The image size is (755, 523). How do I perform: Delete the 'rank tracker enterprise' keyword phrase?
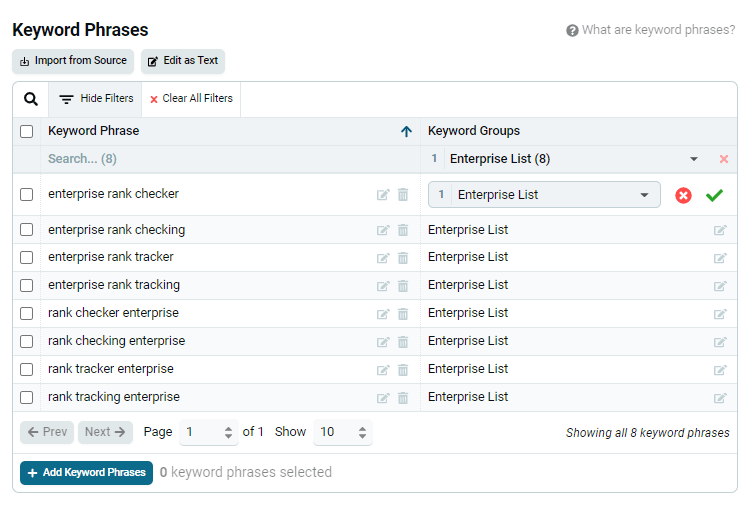403,370
